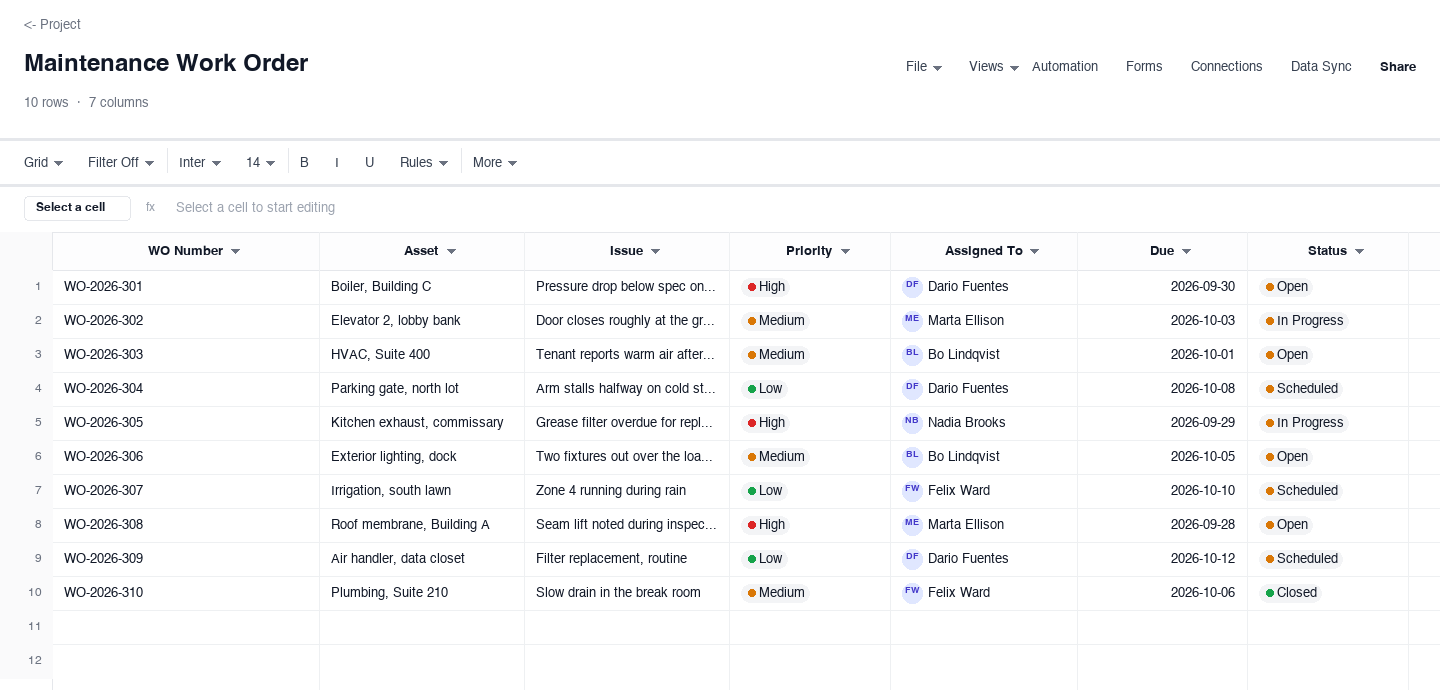Open the font size 14 dropdown
The width and height of the screenshot is (1440, 690).
click(x=261, y=162)
